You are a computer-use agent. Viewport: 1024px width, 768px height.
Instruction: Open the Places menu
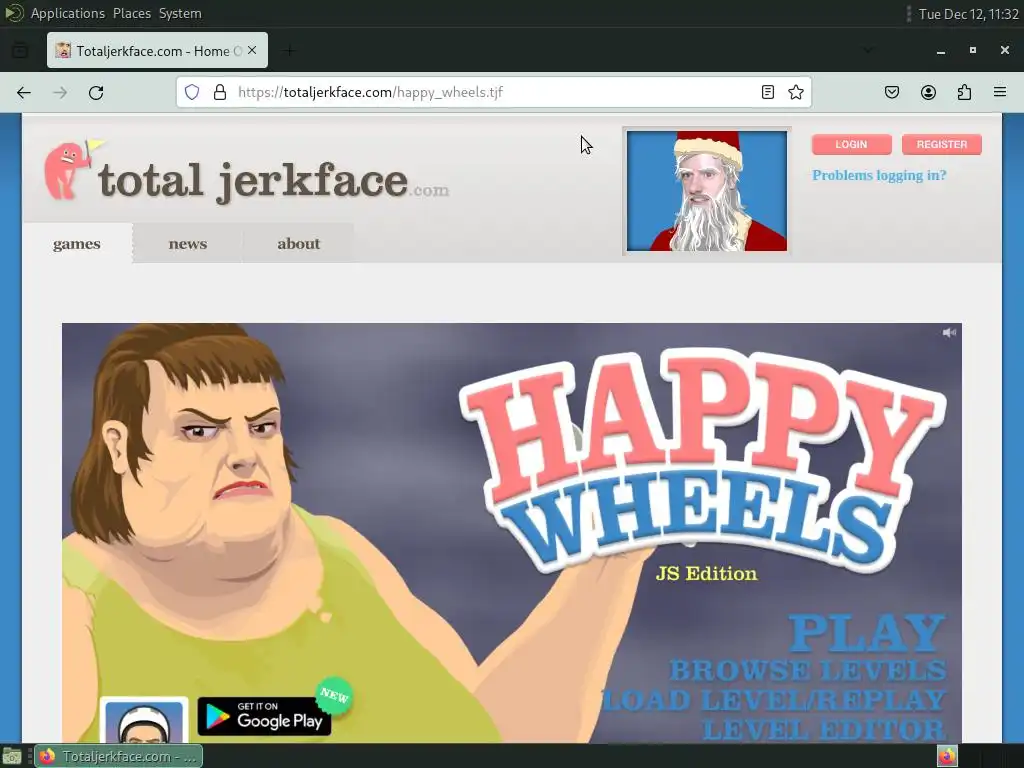click(x=132, y=13)
